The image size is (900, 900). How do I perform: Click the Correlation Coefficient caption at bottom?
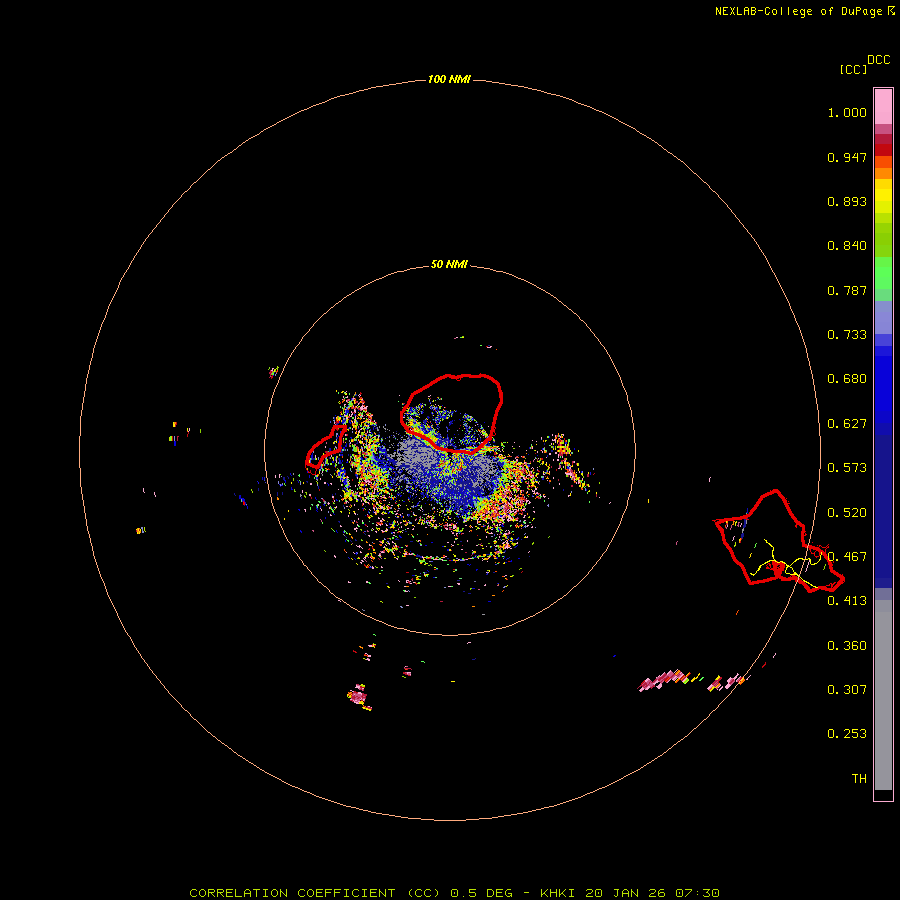[454, 893]
